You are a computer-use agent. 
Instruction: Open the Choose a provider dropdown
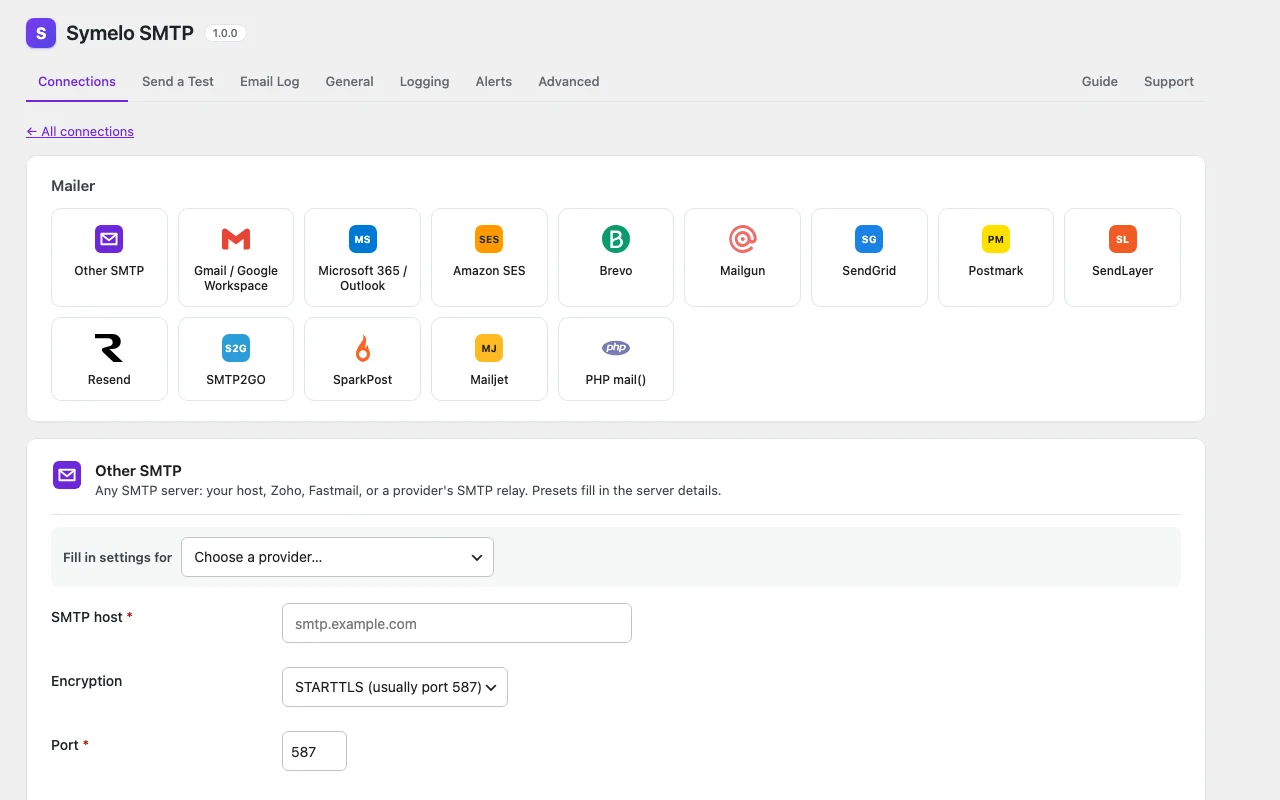[337, 557]
